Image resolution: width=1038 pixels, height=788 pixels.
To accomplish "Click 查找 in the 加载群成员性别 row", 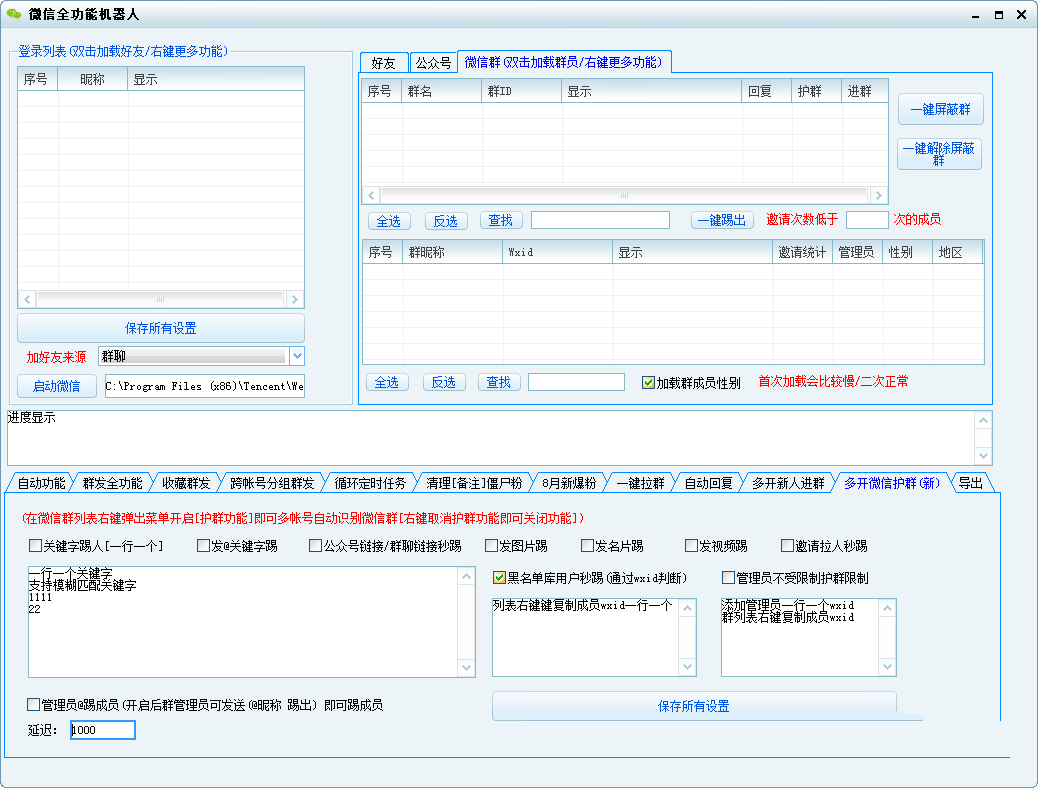I will point(498,382).
